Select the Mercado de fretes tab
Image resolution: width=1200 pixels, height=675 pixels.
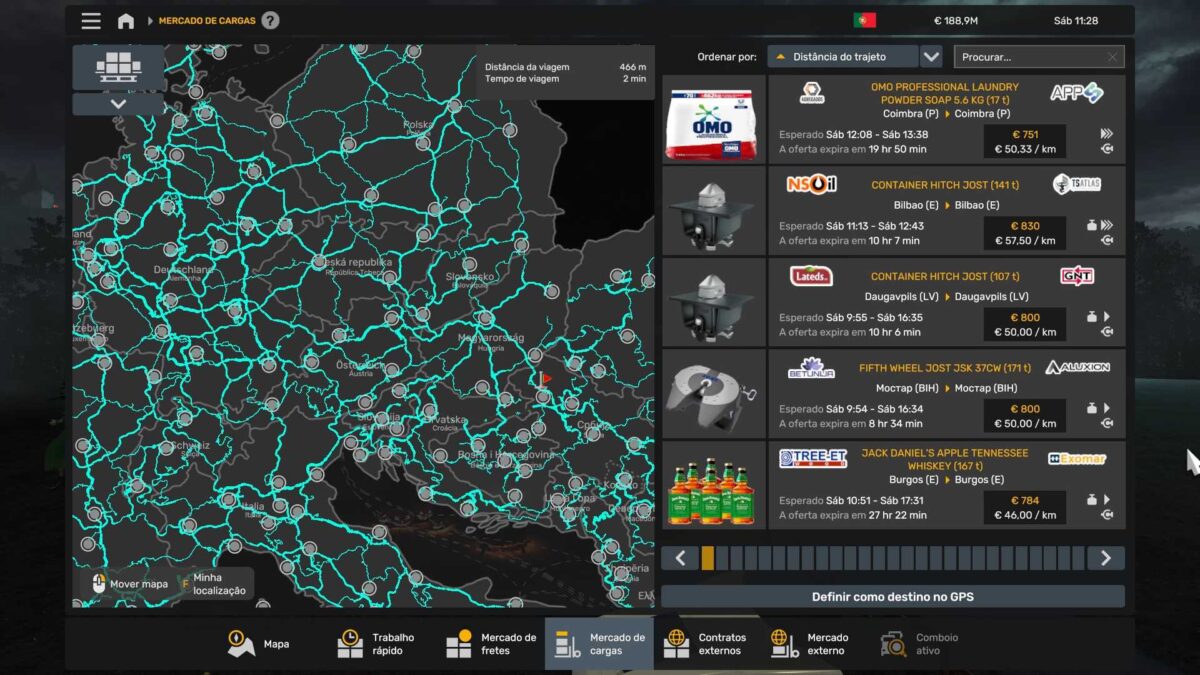click(491, 644)
